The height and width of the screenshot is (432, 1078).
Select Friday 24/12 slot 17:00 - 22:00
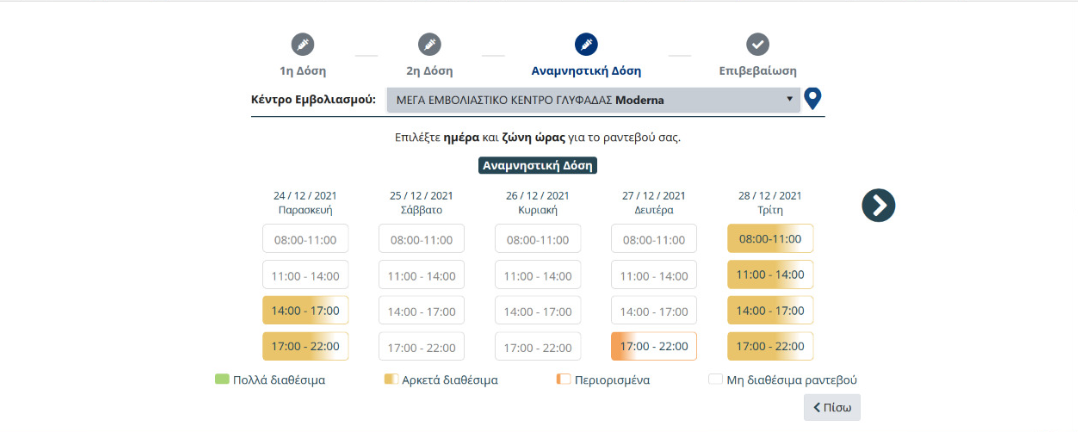point(305,347)
